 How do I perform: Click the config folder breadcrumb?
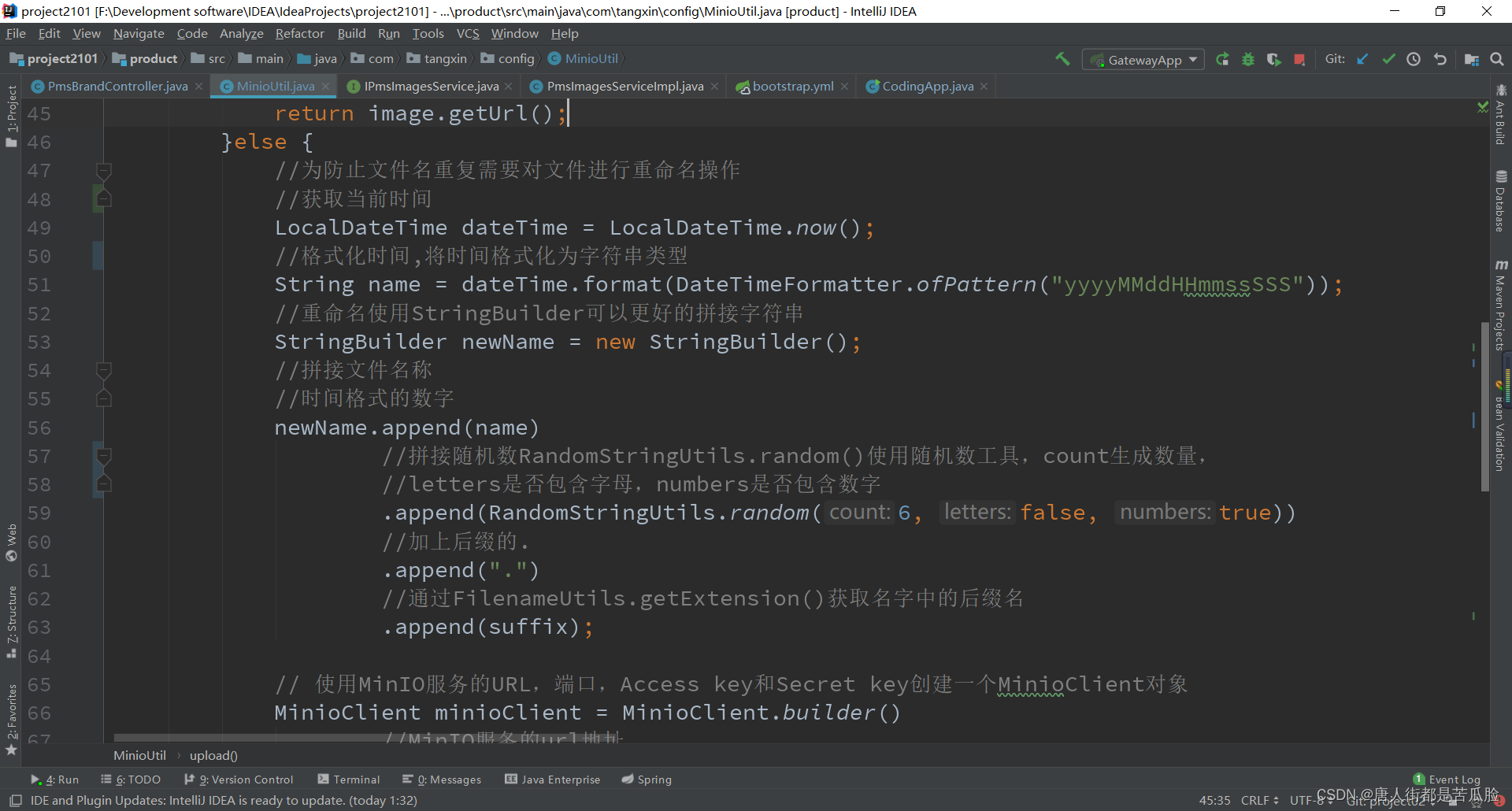click(508, 59)
